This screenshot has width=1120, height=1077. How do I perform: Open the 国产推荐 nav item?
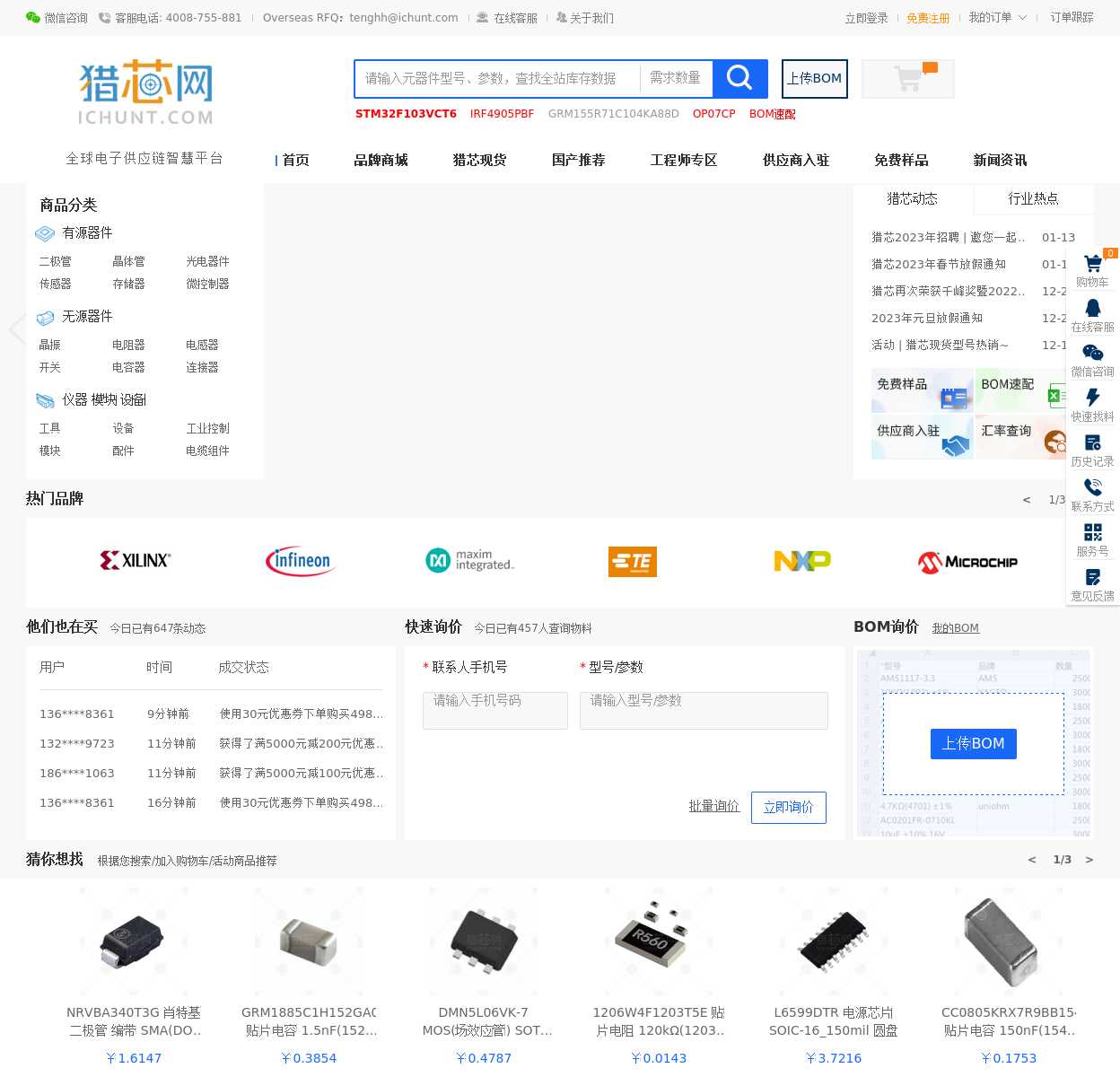click(x=578, y=160)
